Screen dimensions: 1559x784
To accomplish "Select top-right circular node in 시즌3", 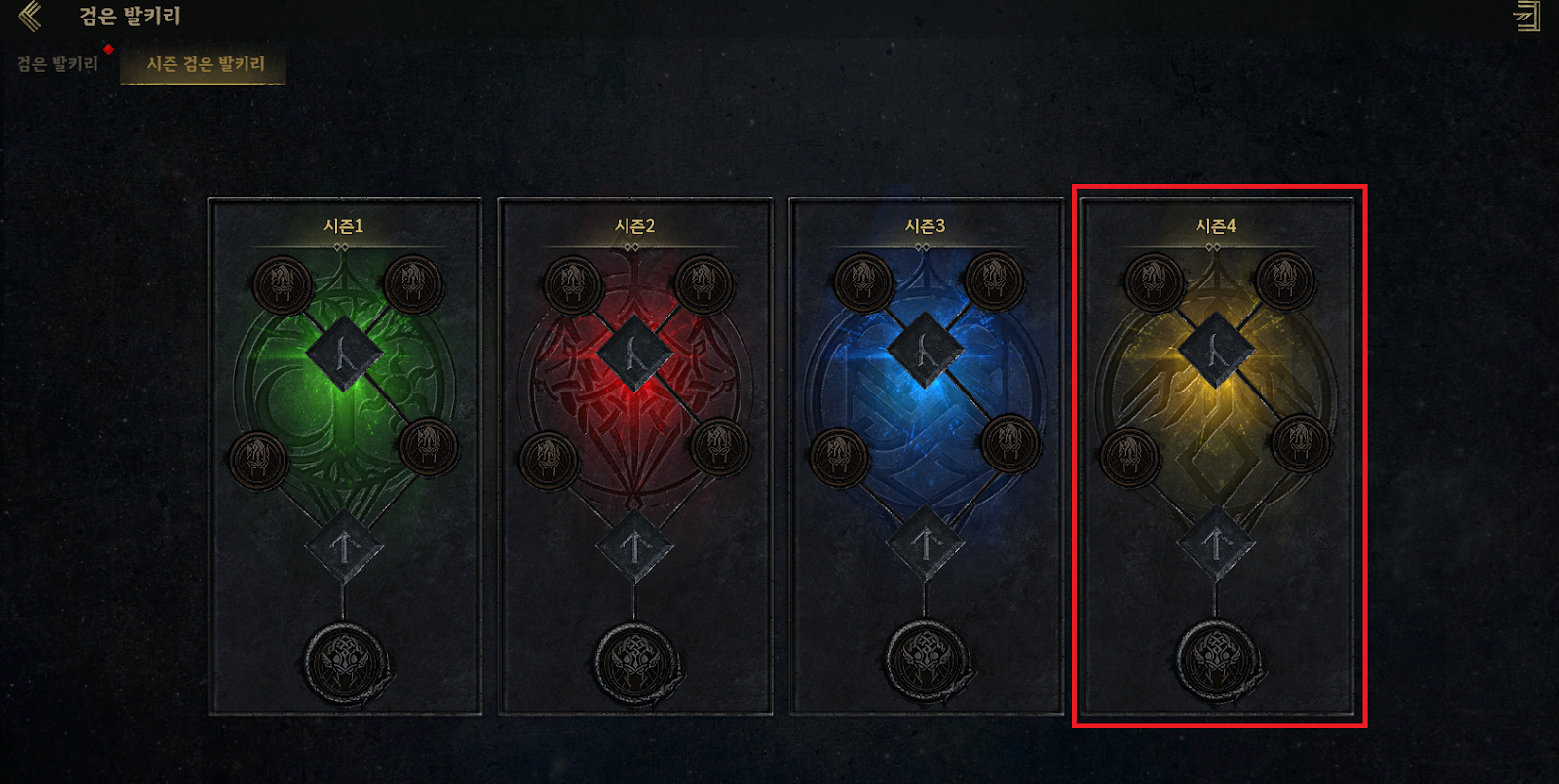I will tap(994, 282).
